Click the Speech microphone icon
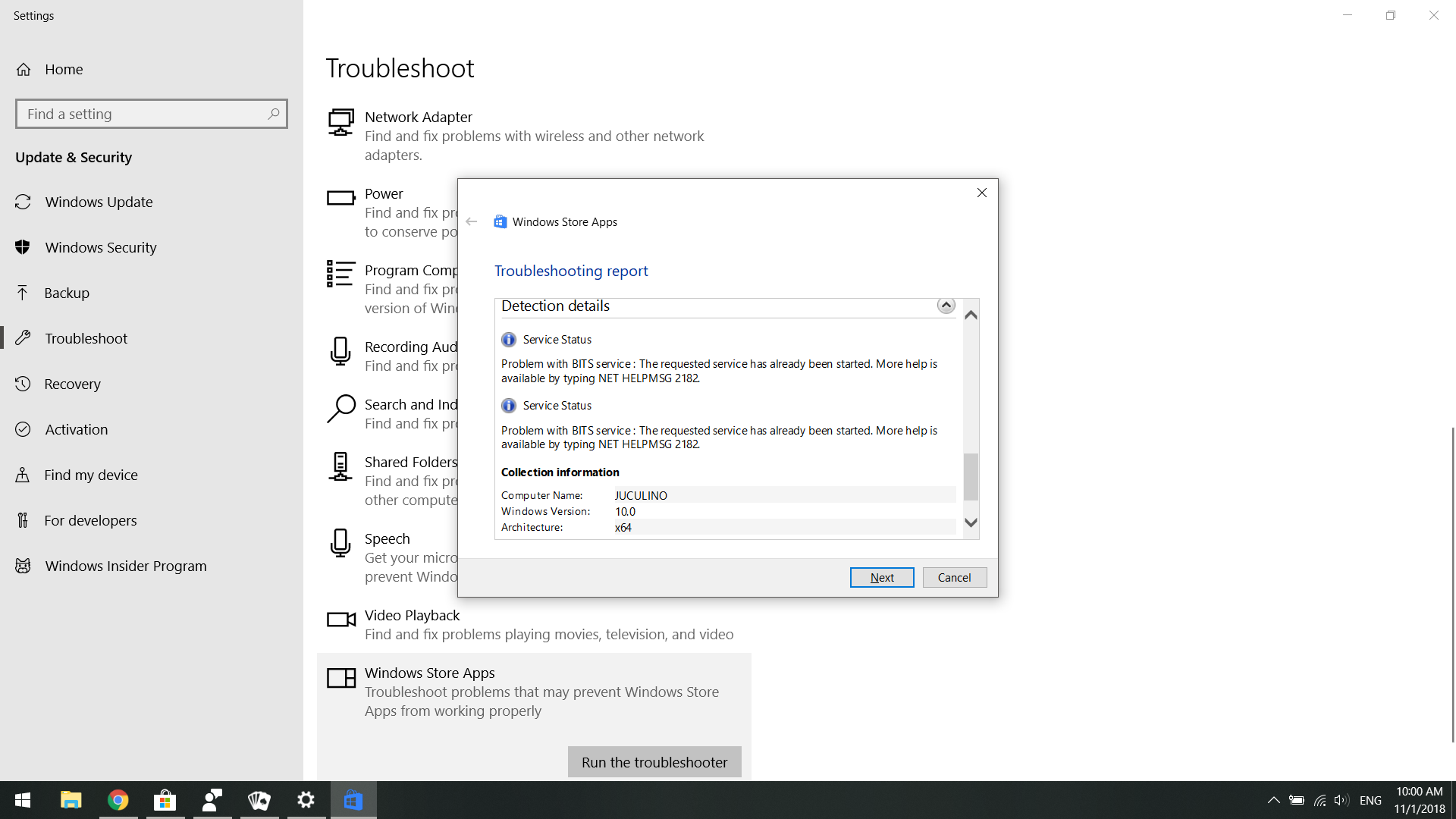 tap(340, 543)
